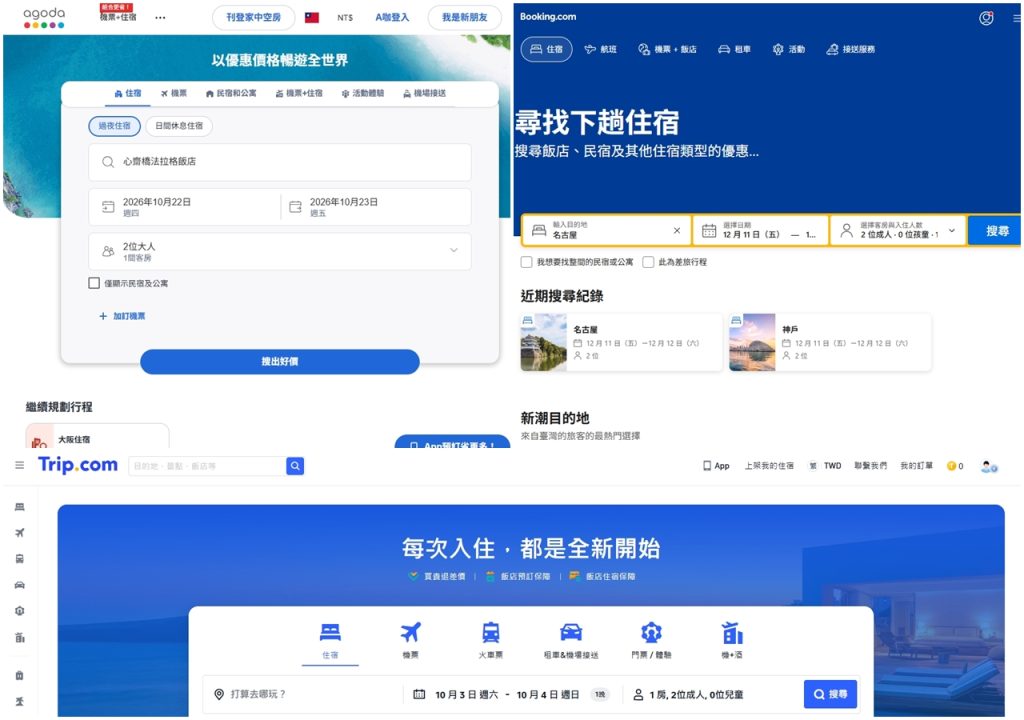The image size is (1024, 720).
Task: Open Agoda check-out date 2026年10月23日
Action: coord(376,207)
